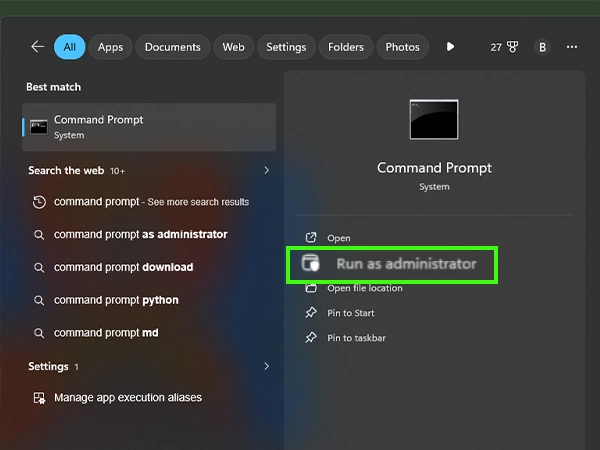Switch to the Apps filter tab

point(110,47)
